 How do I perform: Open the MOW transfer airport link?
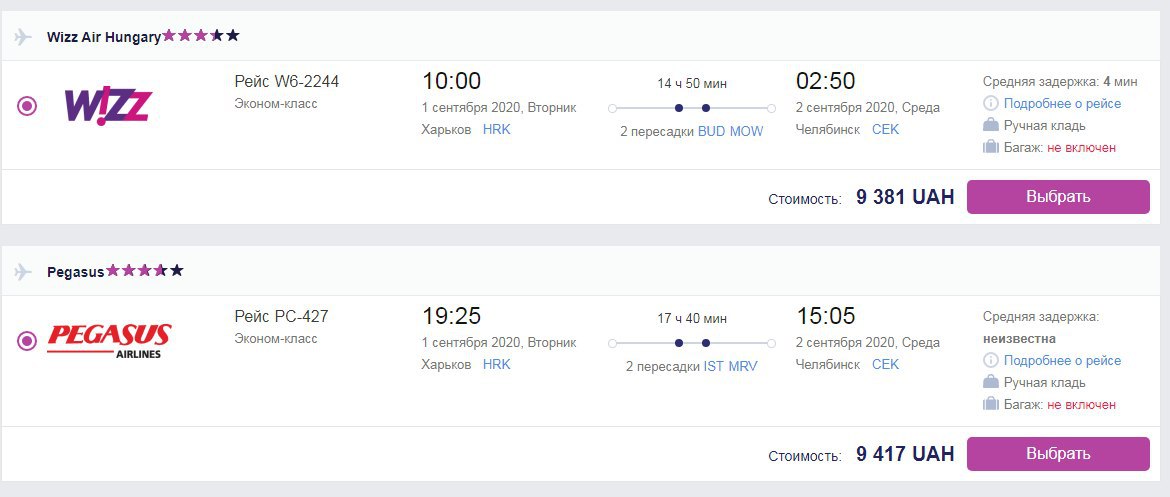(x=746, y=132)
